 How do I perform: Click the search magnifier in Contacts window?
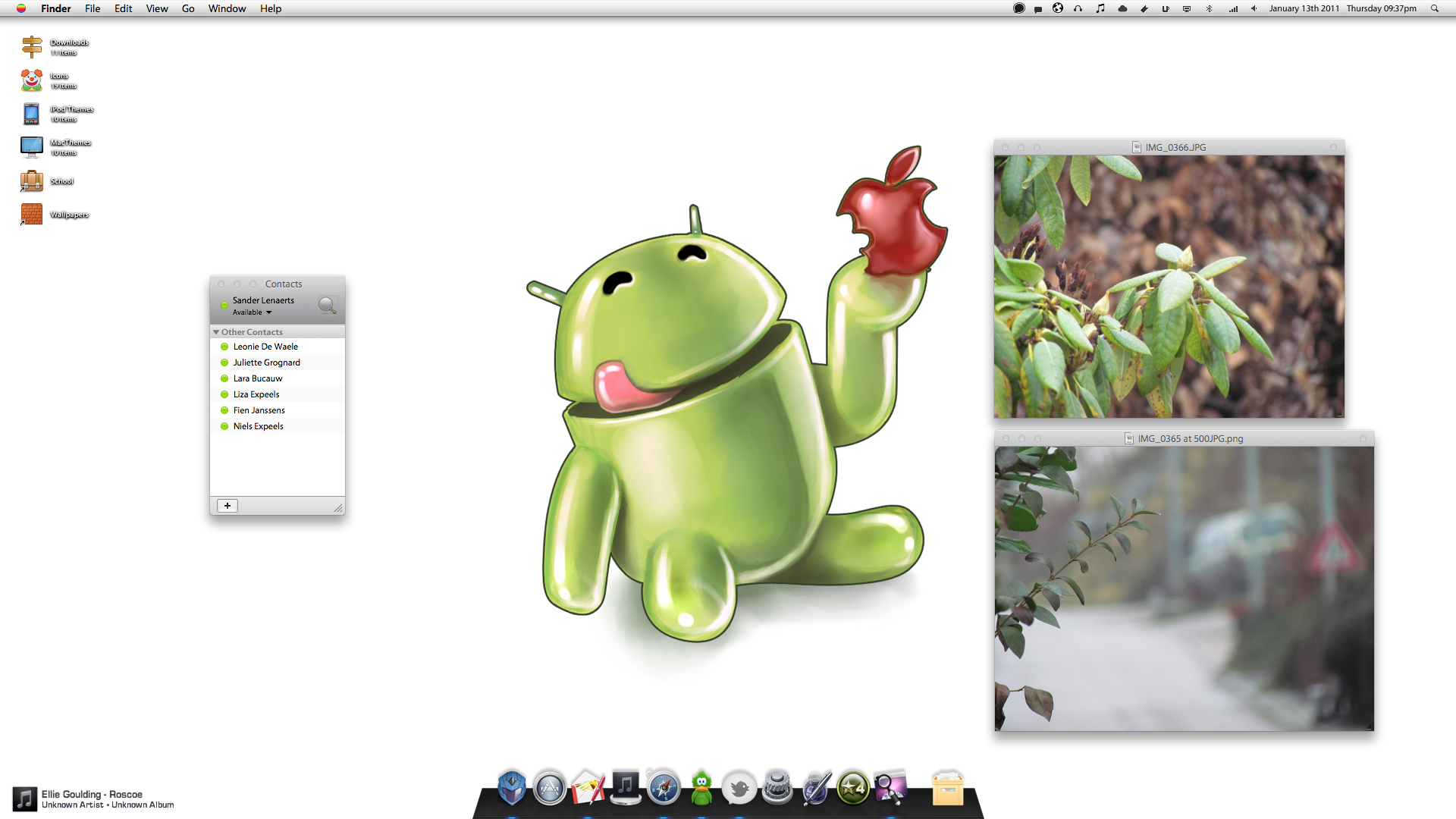tap(328, 306)
